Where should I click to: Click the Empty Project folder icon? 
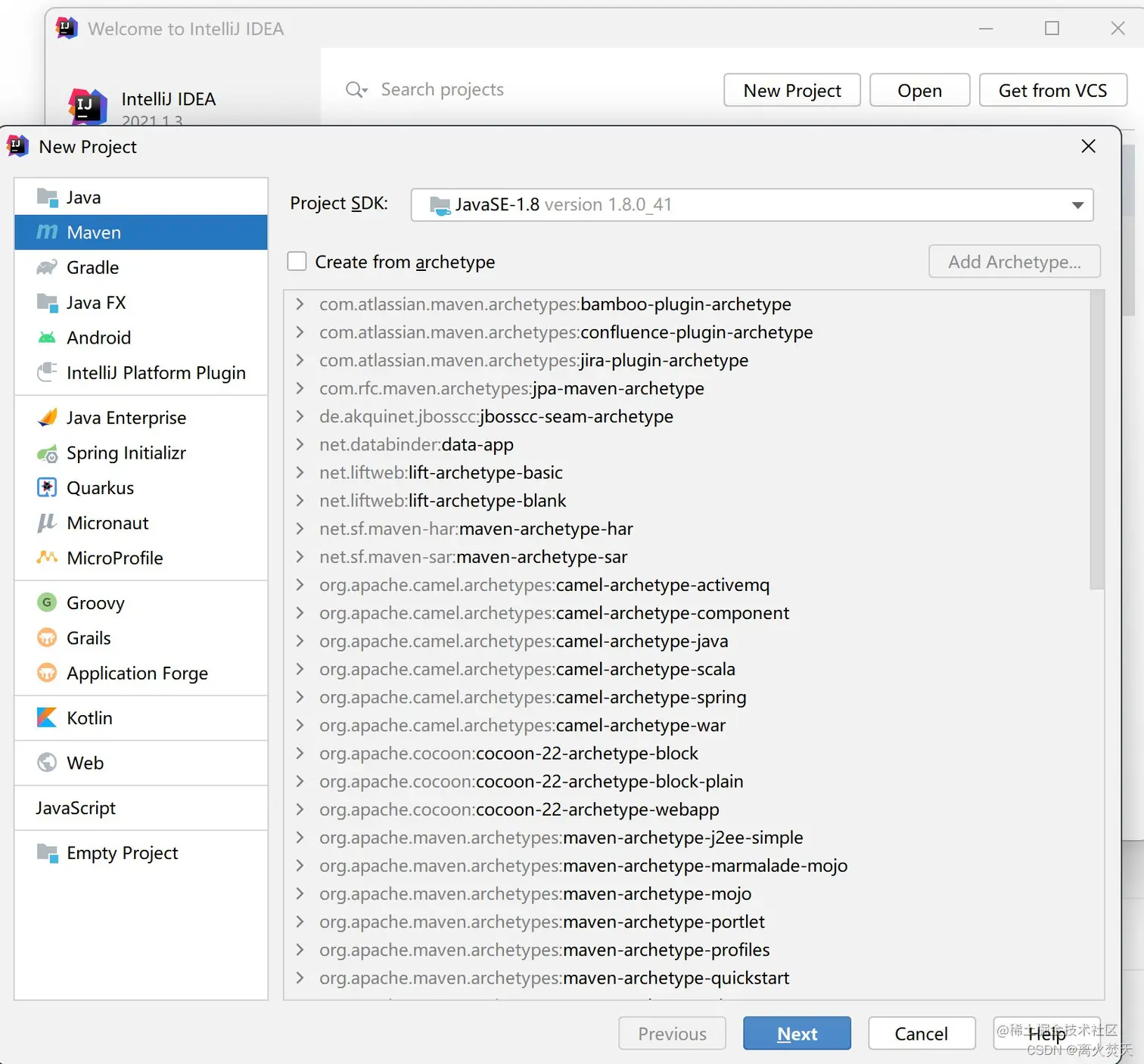(47, 853)
